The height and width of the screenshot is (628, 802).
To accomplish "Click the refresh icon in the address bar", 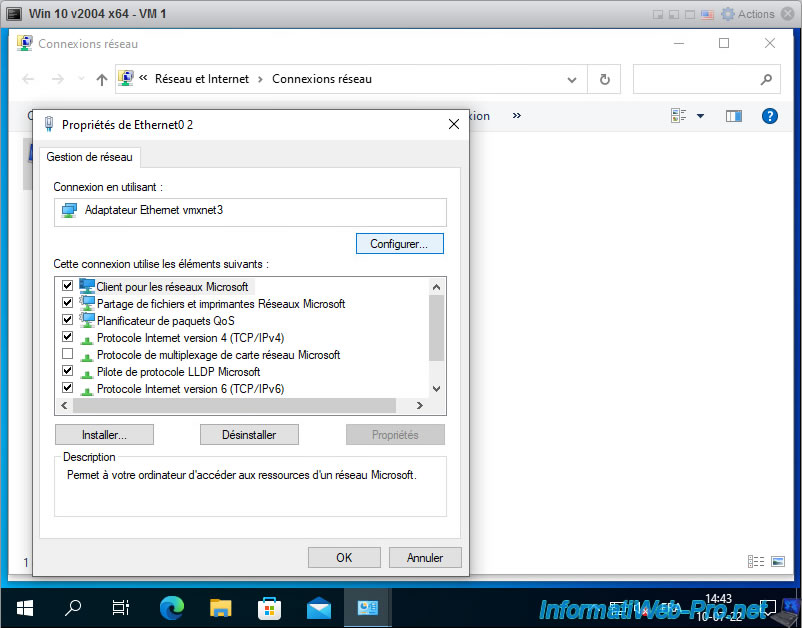I will click(604, 78).
